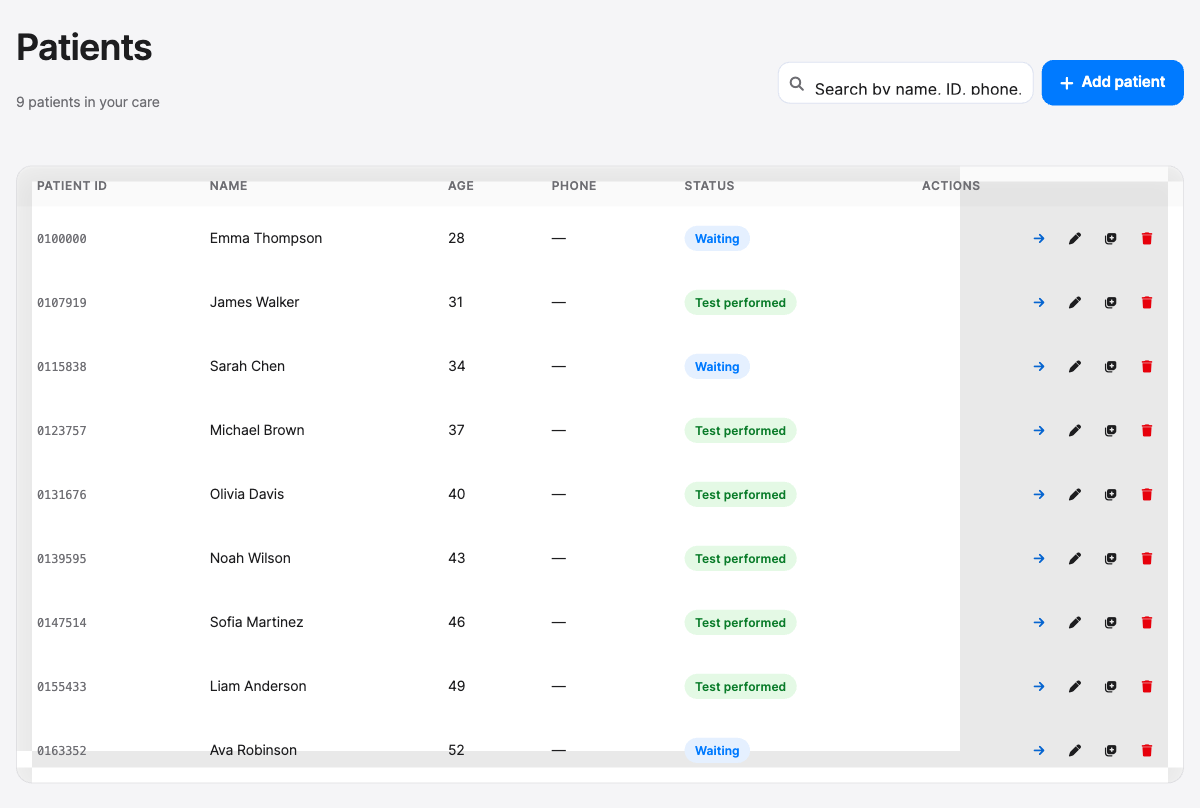The width and height of the screenshot is (1200, 808).
Task: Select patient ID 0123757
Action: tap(62, 431)
